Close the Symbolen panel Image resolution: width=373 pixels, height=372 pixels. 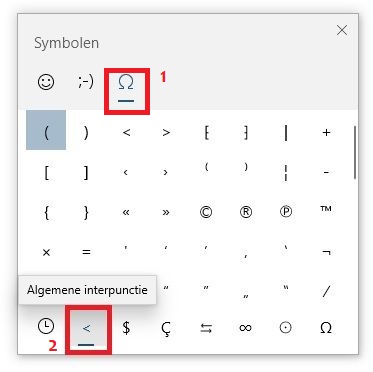point(342,30)
